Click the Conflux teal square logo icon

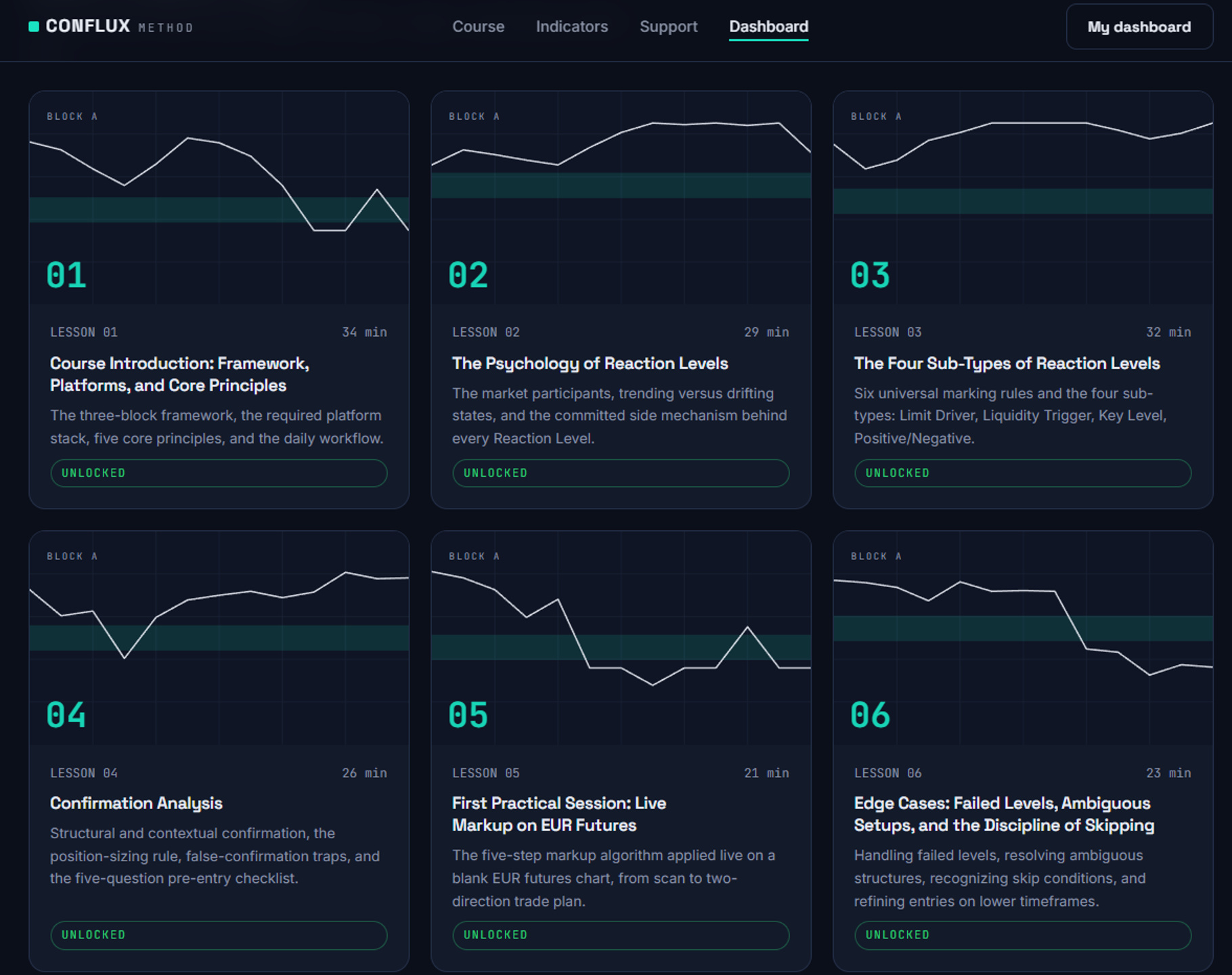tap(34, 26)
